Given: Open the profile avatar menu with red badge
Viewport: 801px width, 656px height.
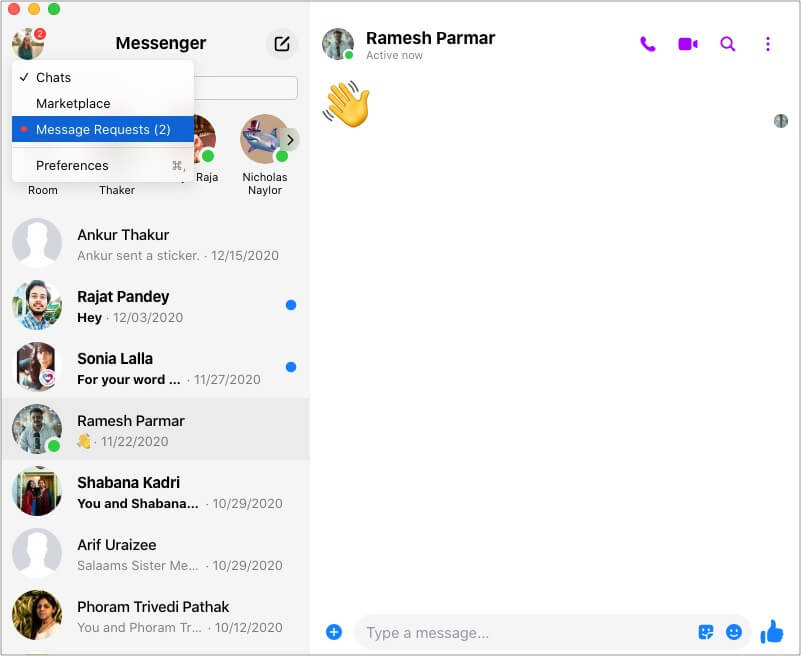Looking at the screenshot, I should 28,44.
